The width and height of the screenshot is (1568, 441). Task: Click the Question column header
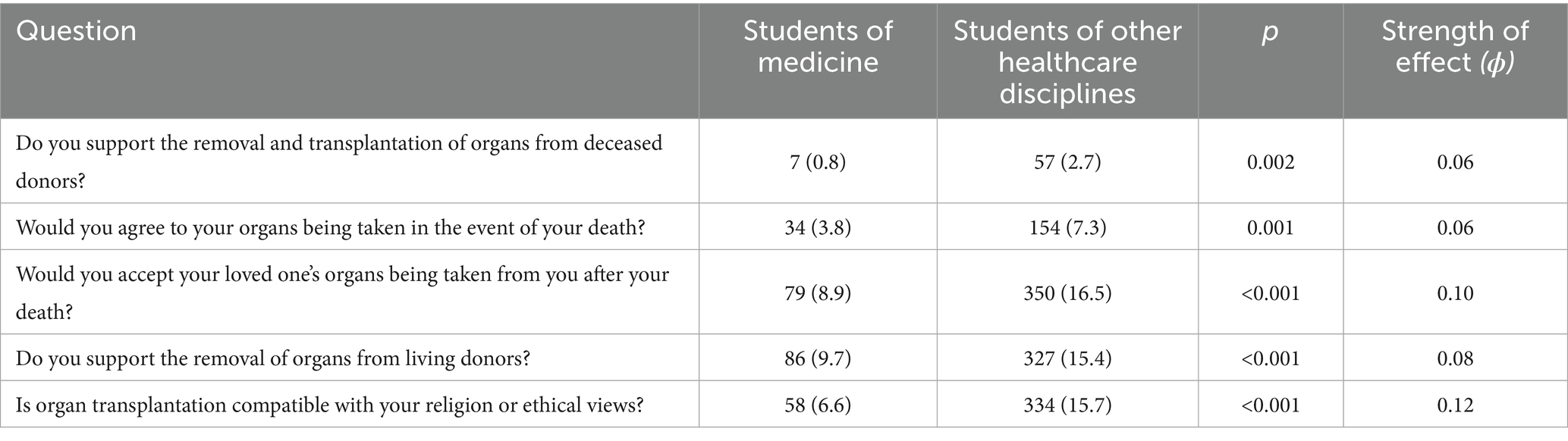pos(77,32)
